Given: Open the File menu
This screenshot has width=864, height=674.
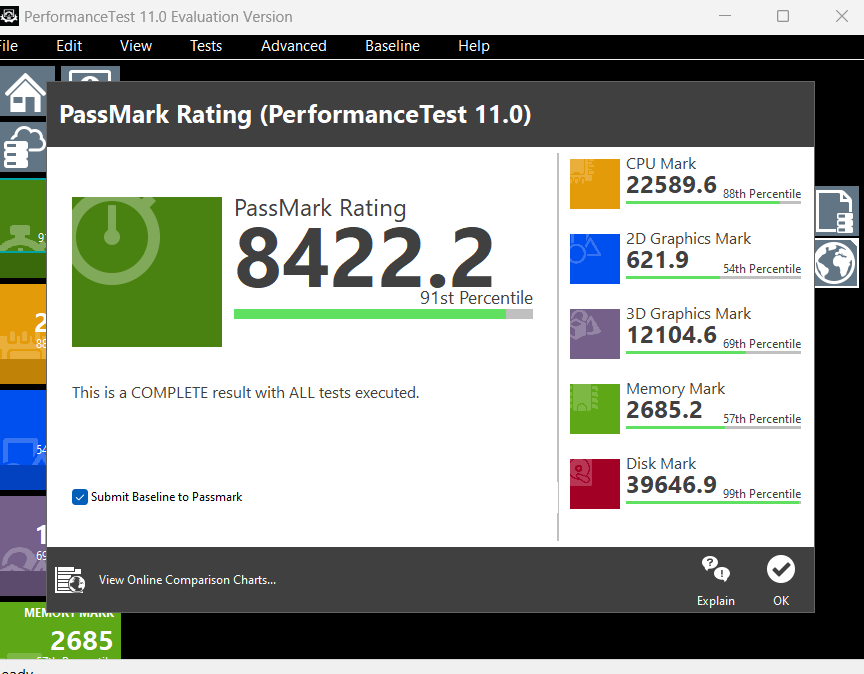Looking at the screenshot, I should pyautogui.click(x=8, y=46).
